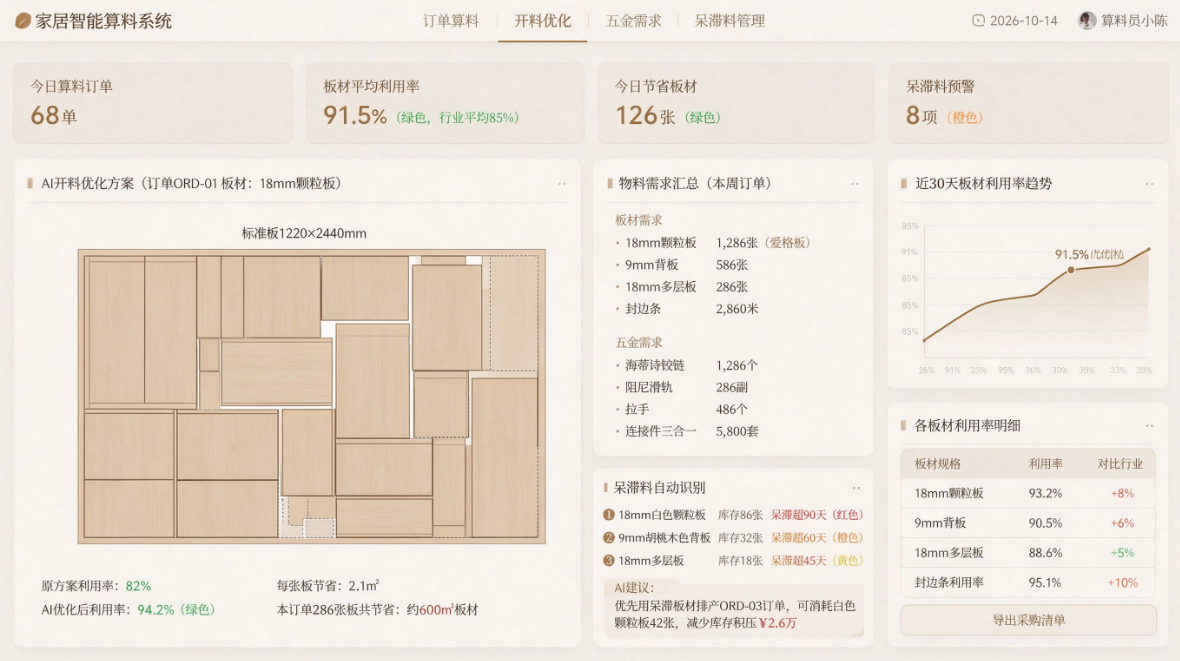The height and width of the screenshot is (661, 1180).
Task: Click the 约600m²板材 savings text
Action: point(442,610)
